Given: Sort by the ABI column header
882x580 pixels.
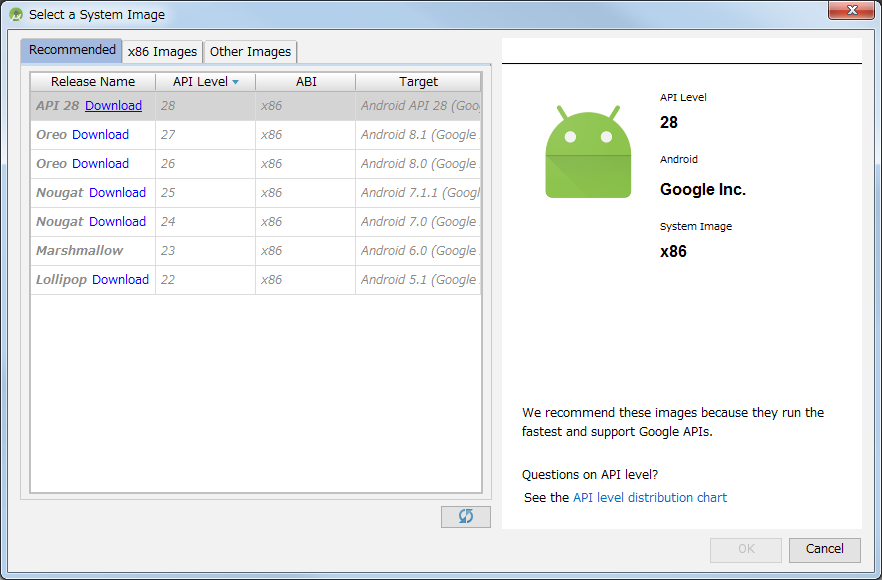Looking at the screenshot, I should [x=306, y=82].
